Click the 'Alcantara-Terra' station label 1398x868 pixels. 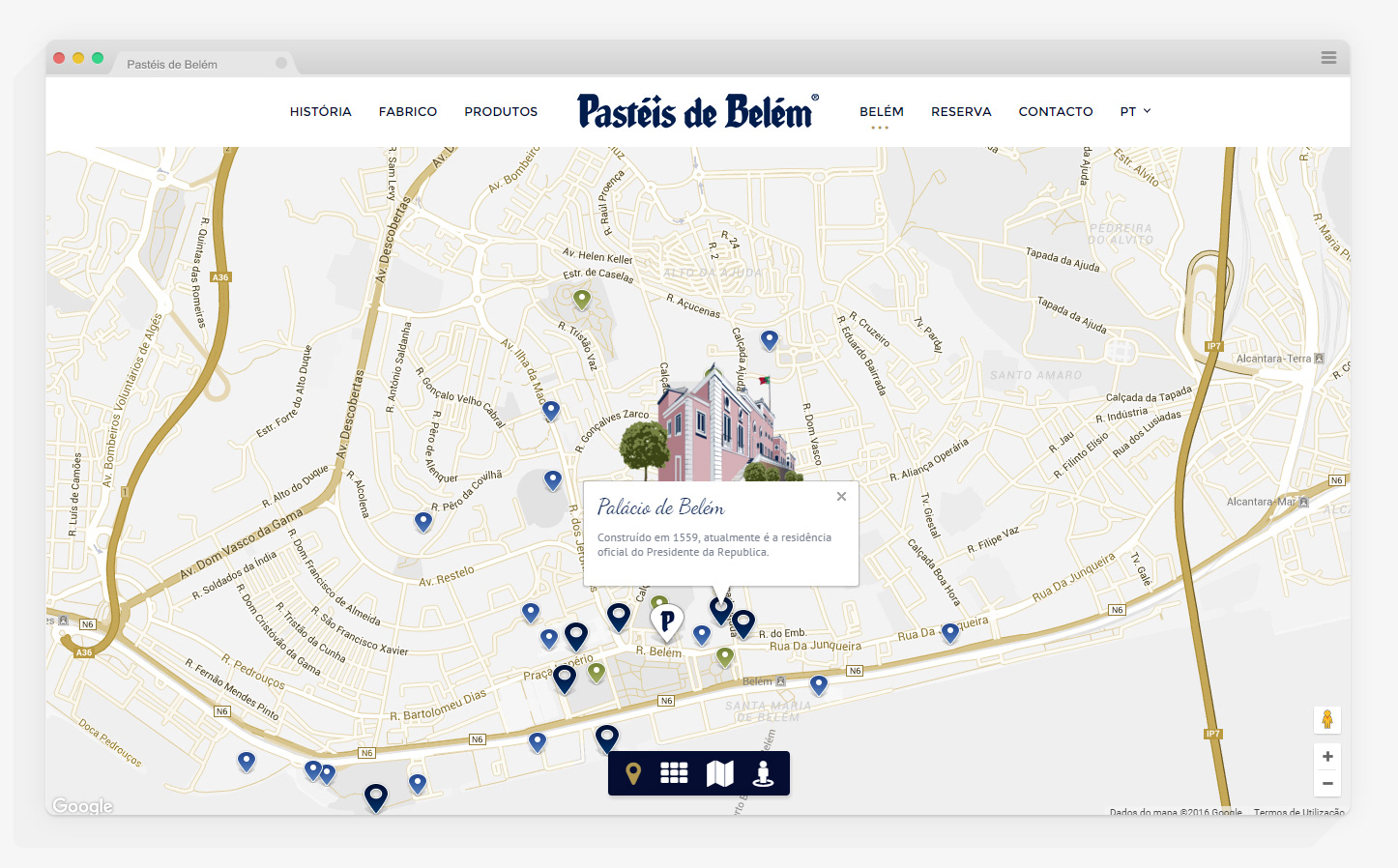point(1273,359)
